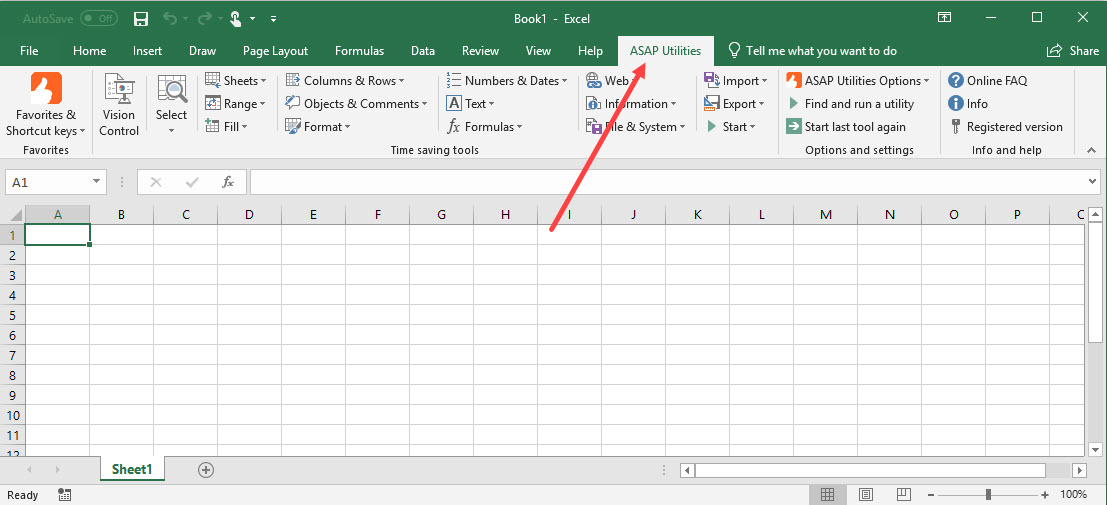Viewport: 1107px width, 505px height.
Task: Open the Information utilities menu
Action: pos(631,104)
